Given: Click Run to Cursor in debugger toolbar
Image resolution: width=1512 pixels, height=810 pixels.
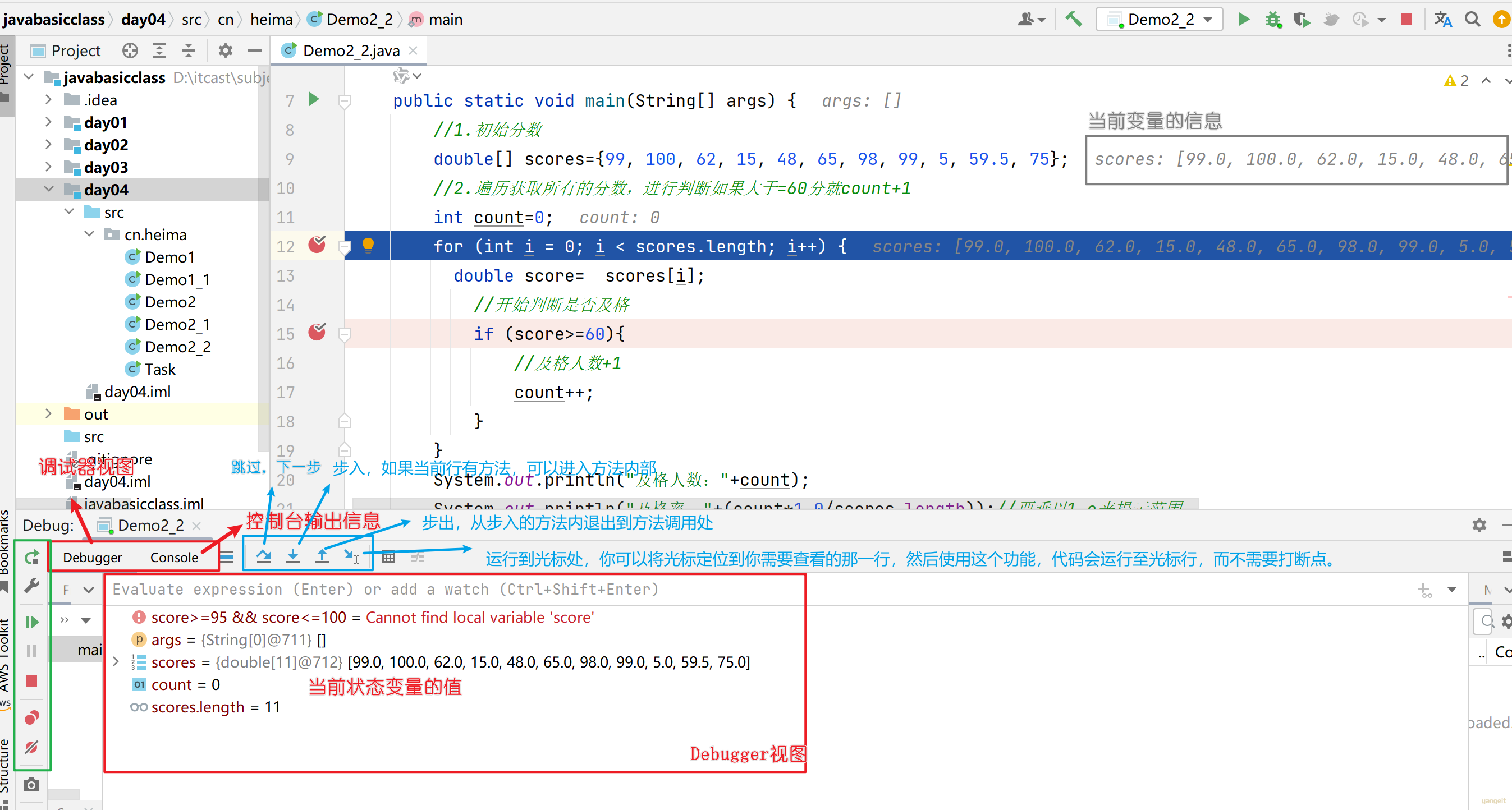Looking at the screenshot, I should coord(351,556).
